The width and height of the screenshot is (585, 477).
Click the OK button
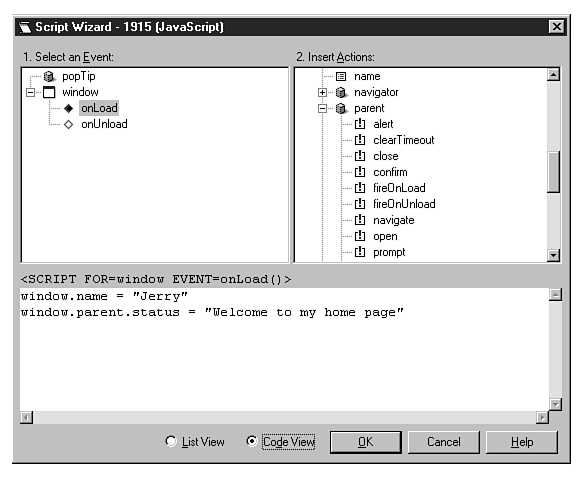click(366, 442)
